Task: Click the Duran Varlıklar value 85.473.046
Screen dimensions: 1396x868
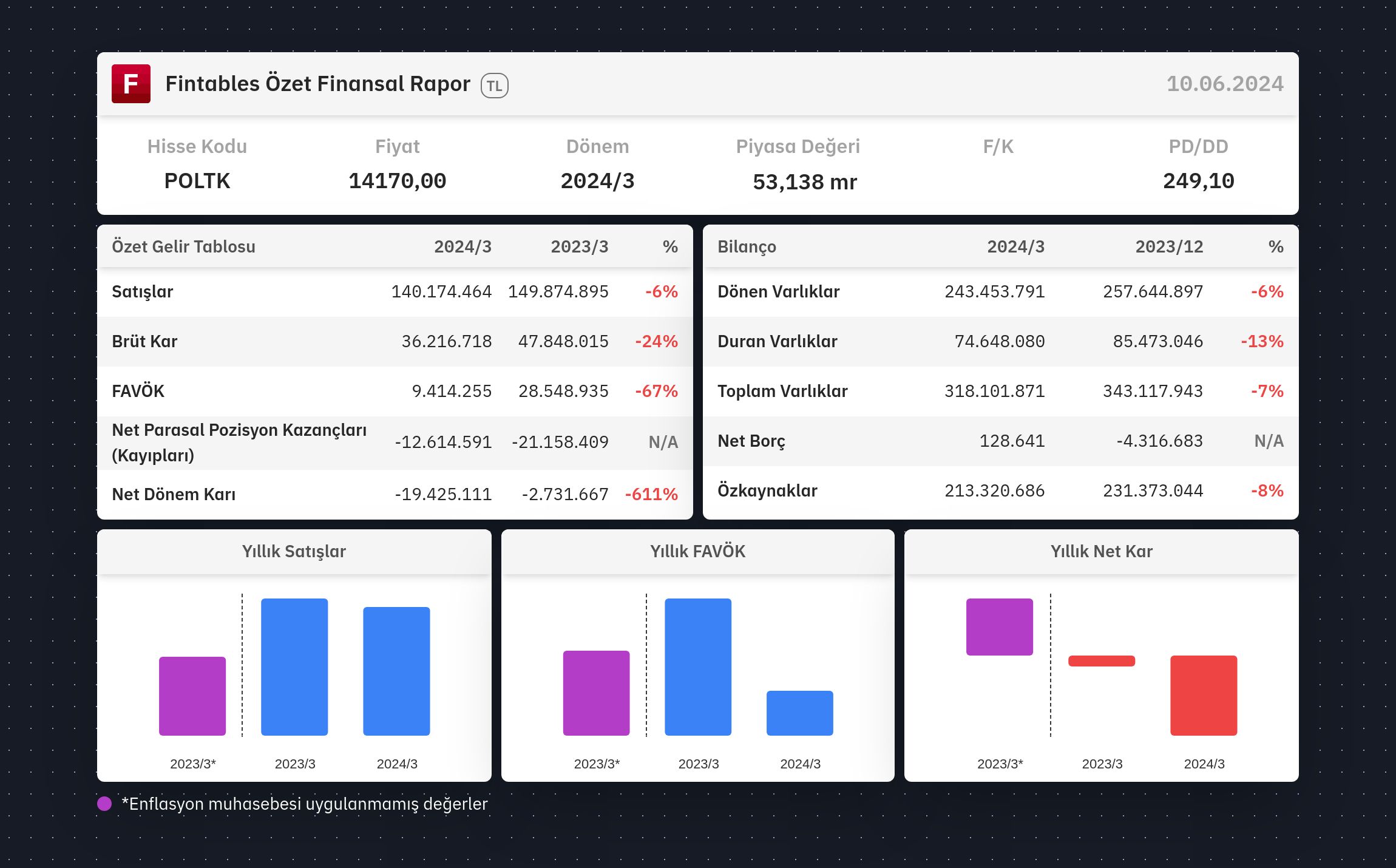Action: point(1157,341)
